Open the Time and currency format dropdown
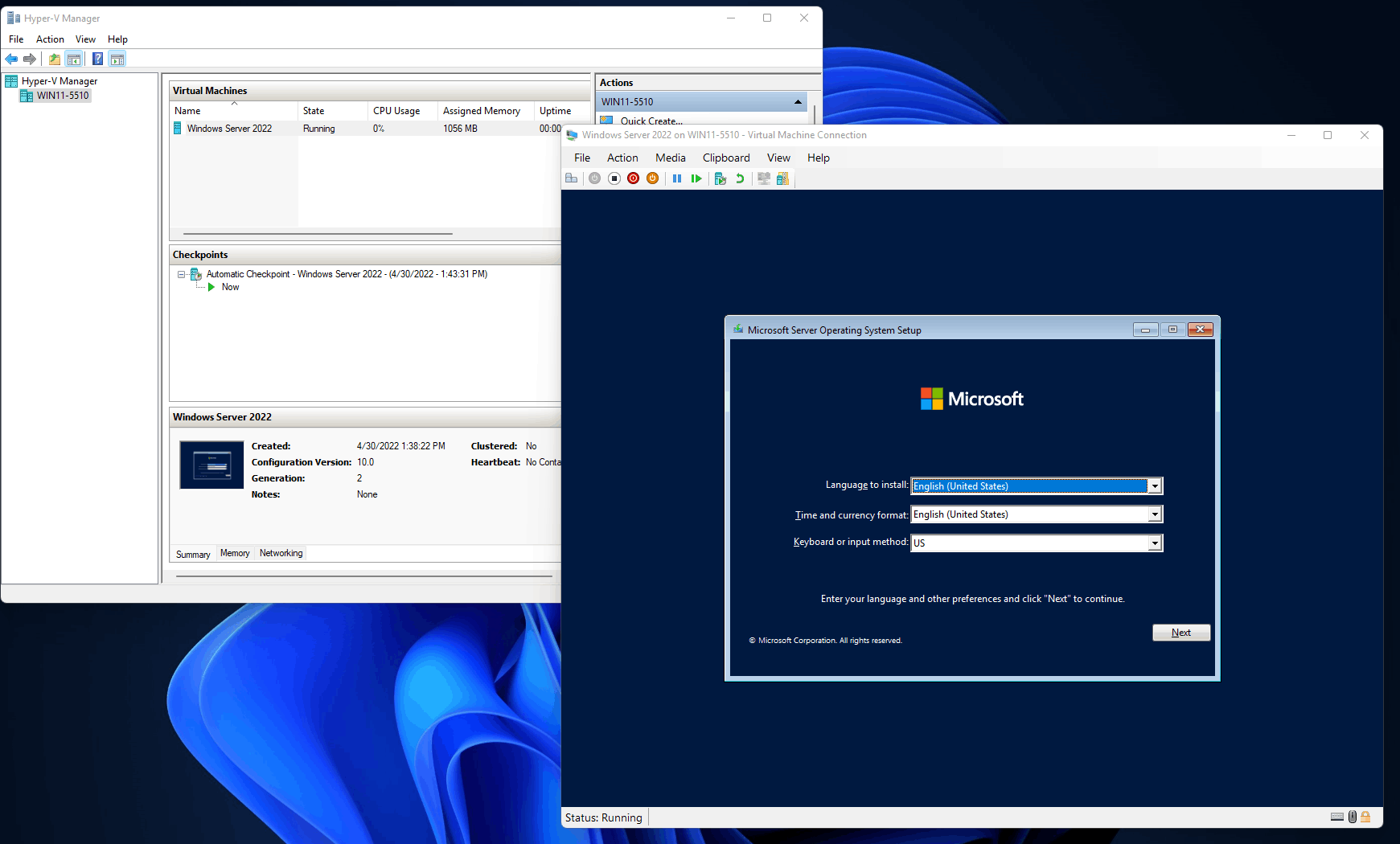The image size is (1400, 844). (x=1155, y=514)
